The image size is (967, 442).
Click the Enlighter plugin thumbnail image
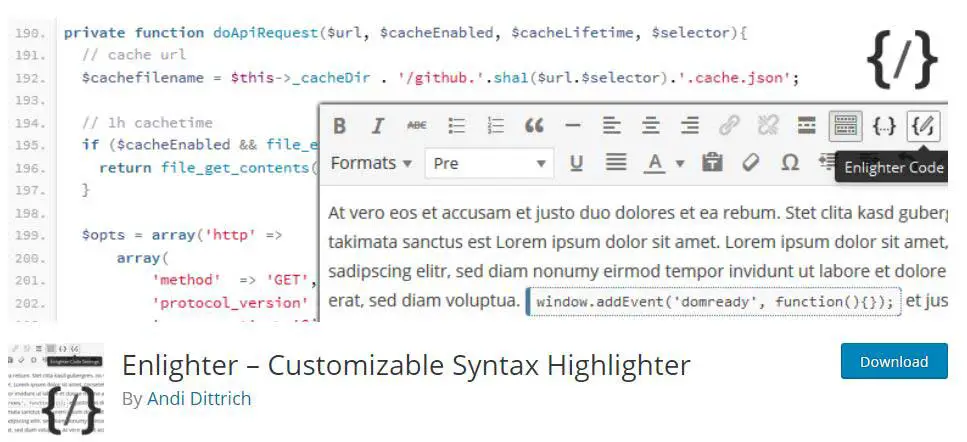(56, 390)
